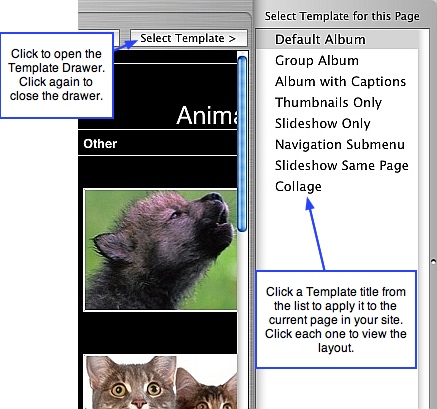This screenshot has width=437, height=409.
Task: Click the Select Template for this Page header
Action: tap(342, 16)
